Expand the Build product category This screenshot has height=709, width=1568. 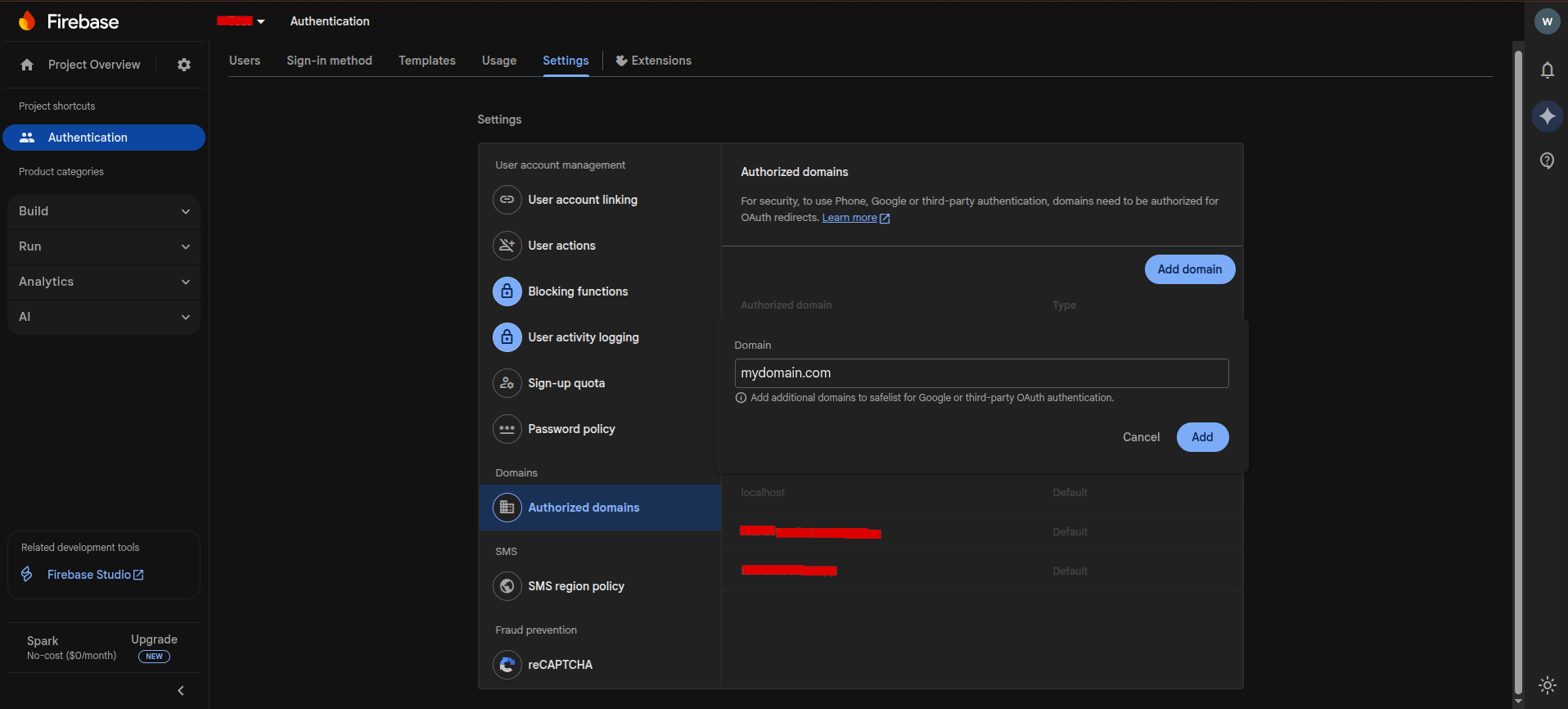(x=104, y=211)
